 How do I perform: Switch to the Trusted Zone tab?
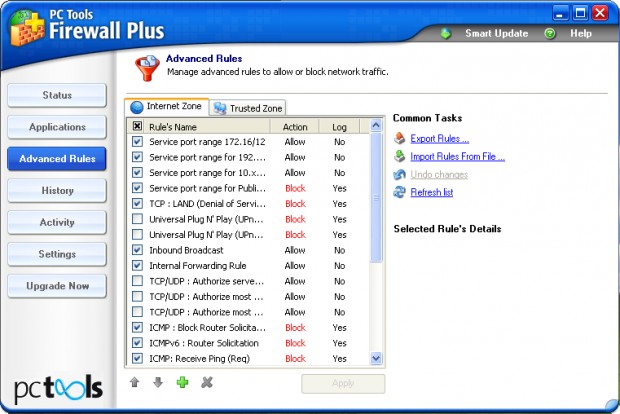248,108
